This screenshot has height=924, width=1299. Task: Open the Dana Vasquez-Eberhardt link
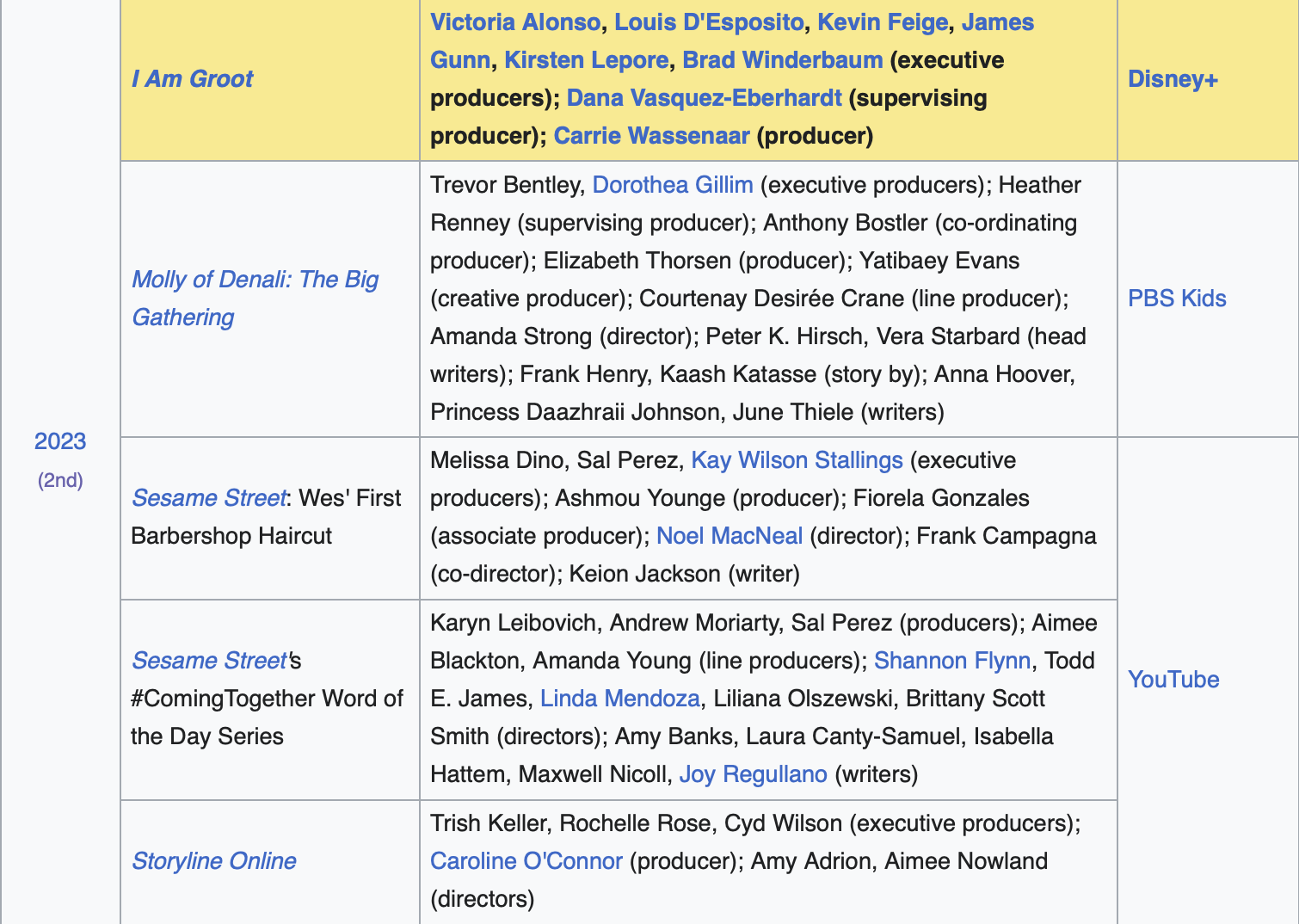[x=704, y=98]
